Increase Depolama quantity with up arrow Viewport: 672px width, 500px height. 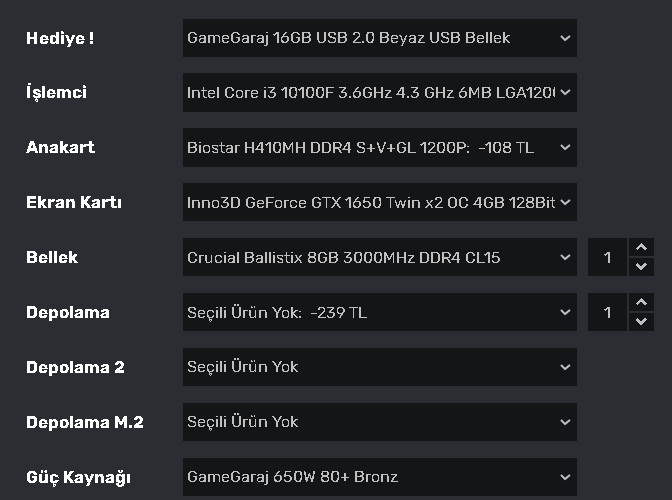pos(641,303)
